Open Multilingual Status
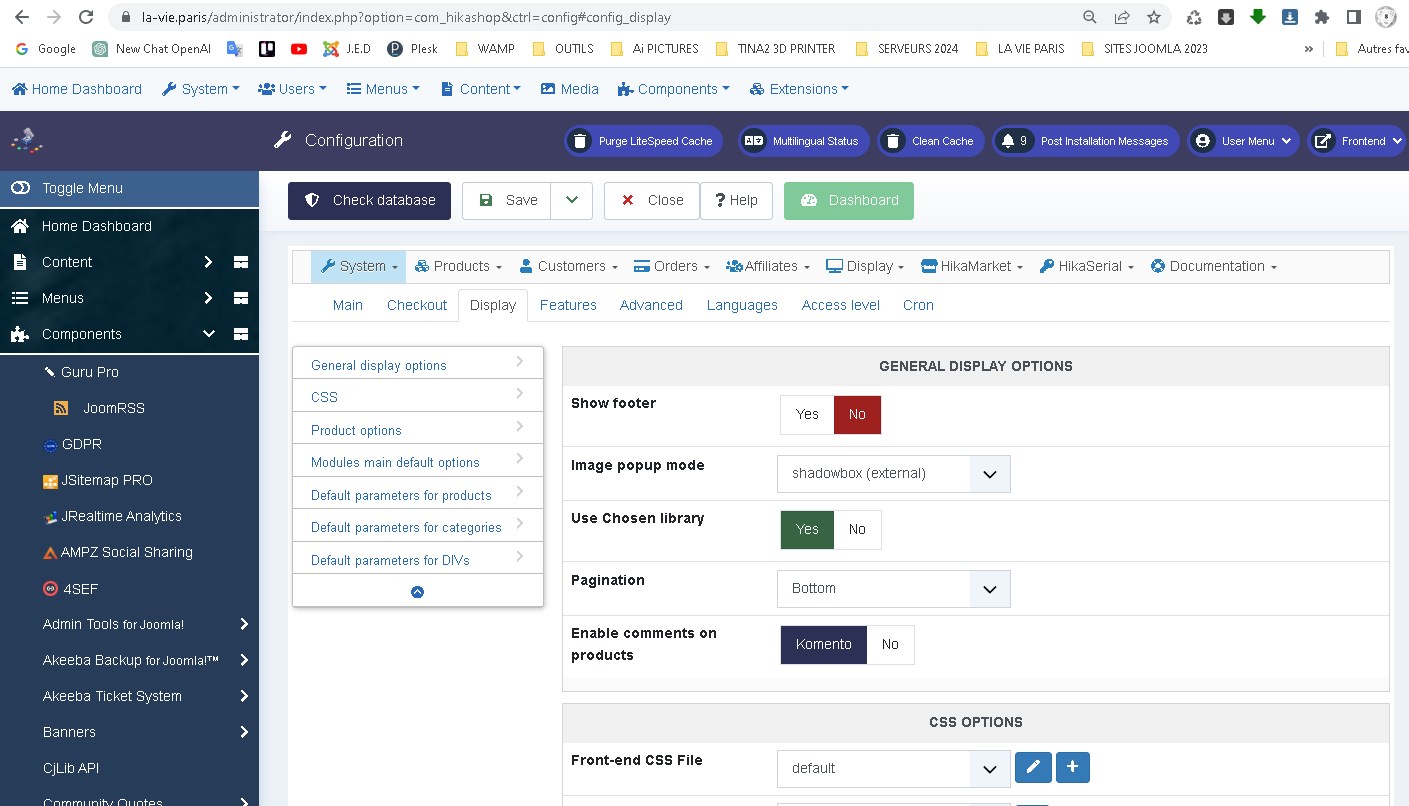Screen dimensions: 1409x806 [804, 141]
